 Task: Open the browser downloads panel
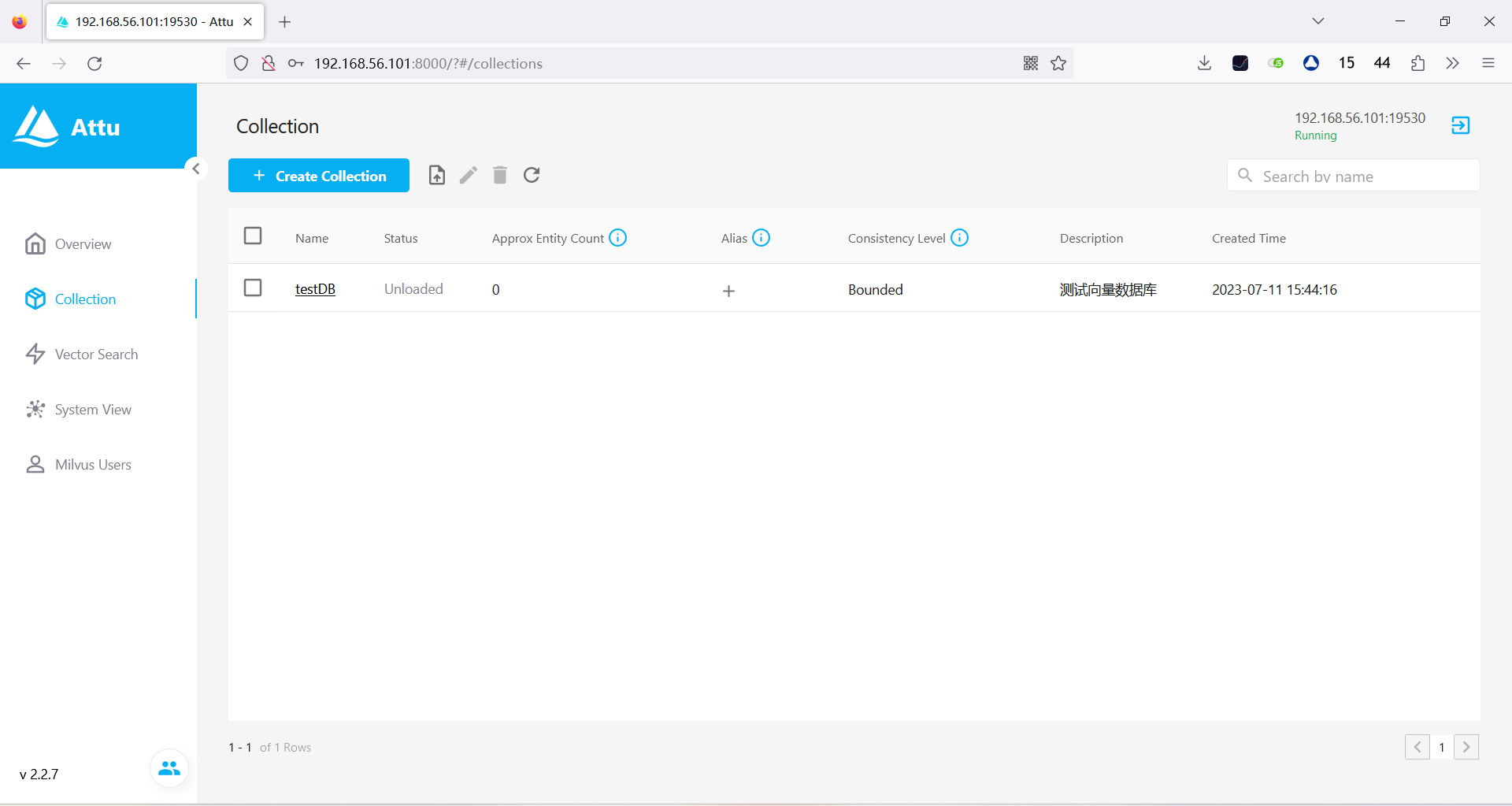(1204, 63)
